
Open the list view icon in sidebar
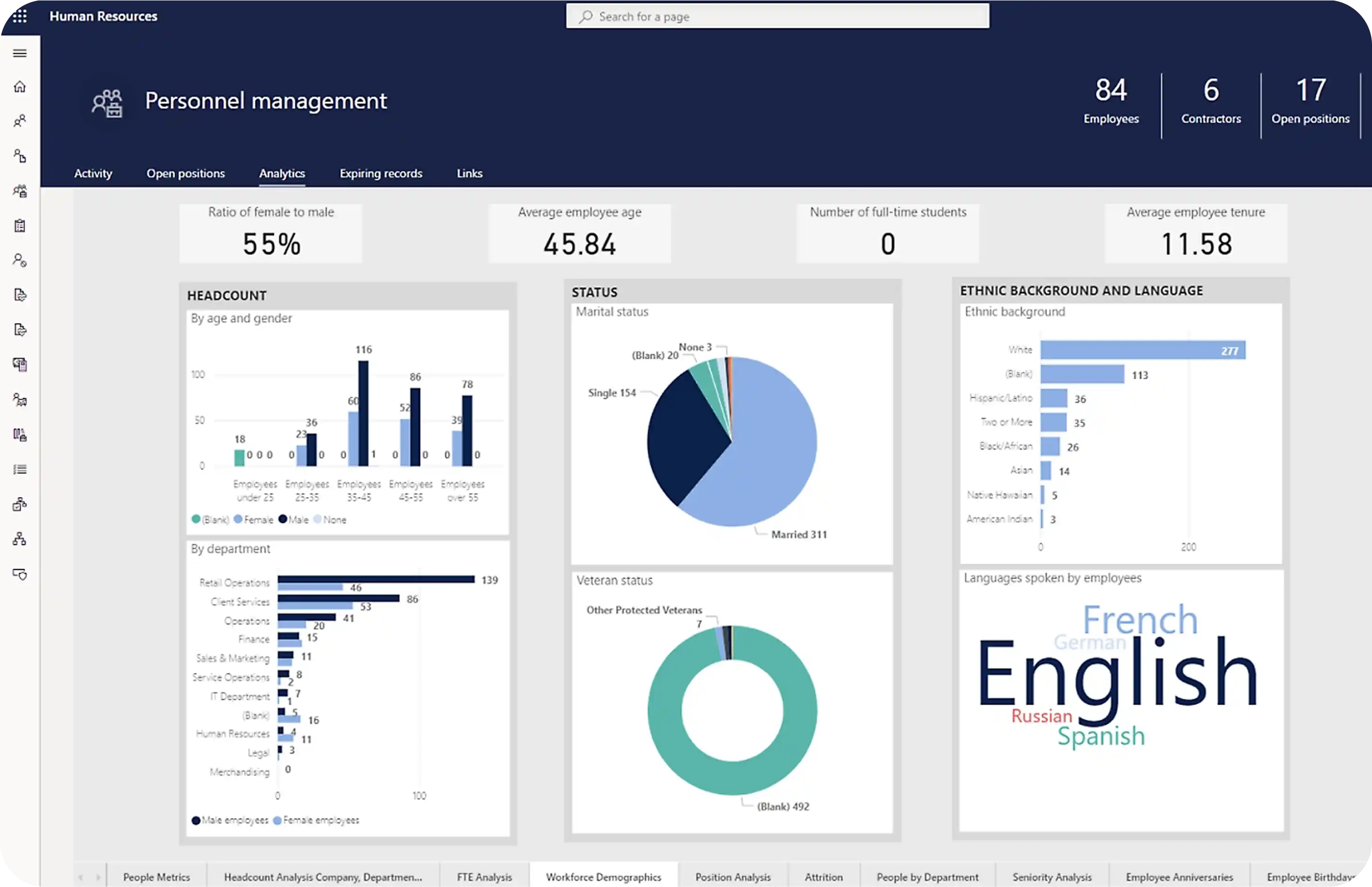point(20,469)
